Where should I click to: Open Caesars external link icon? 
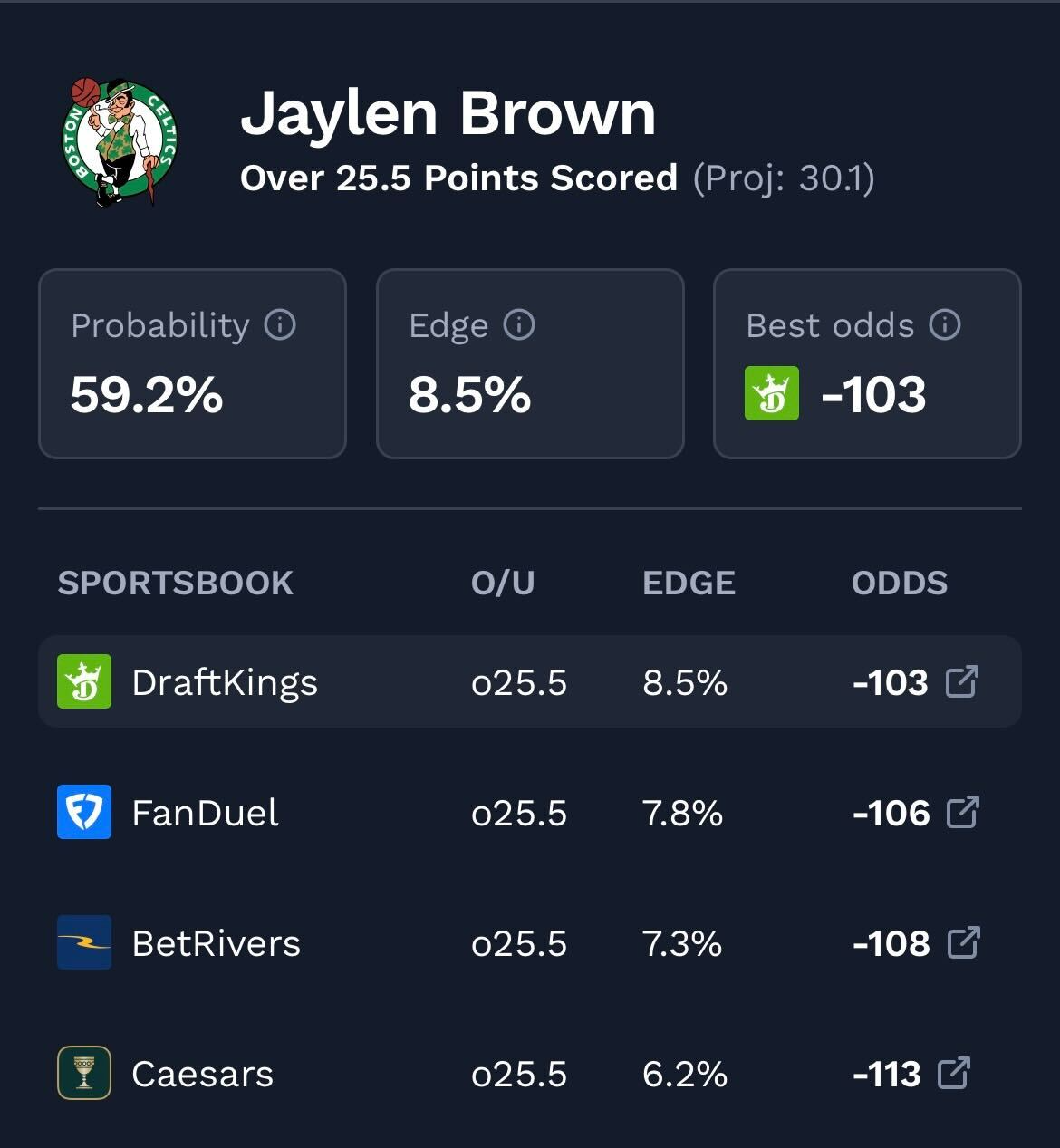(x=954, y=1073)
